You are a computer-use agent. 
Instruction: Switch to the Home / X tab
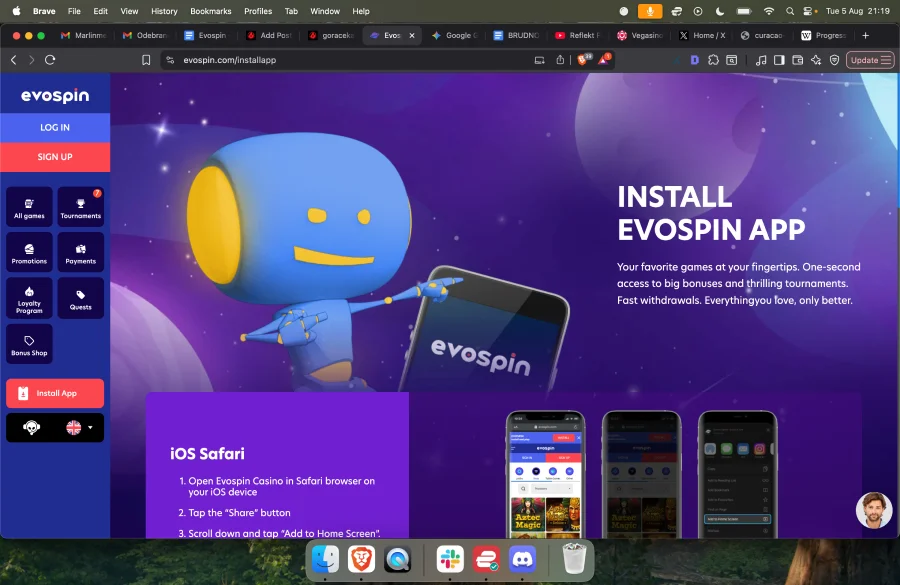pos(703,36)
